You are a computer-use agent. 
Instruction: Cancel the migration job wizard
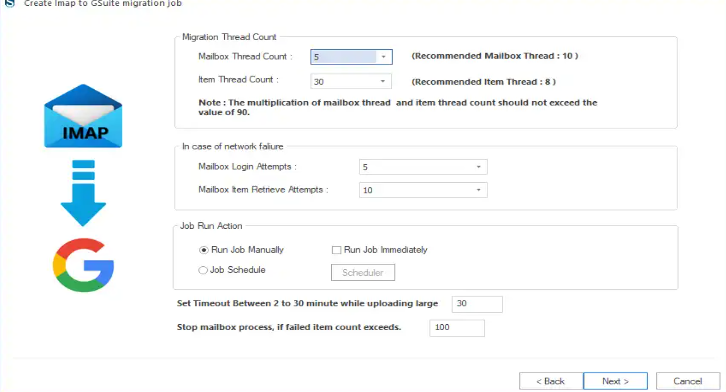click(x=688, y=381)
